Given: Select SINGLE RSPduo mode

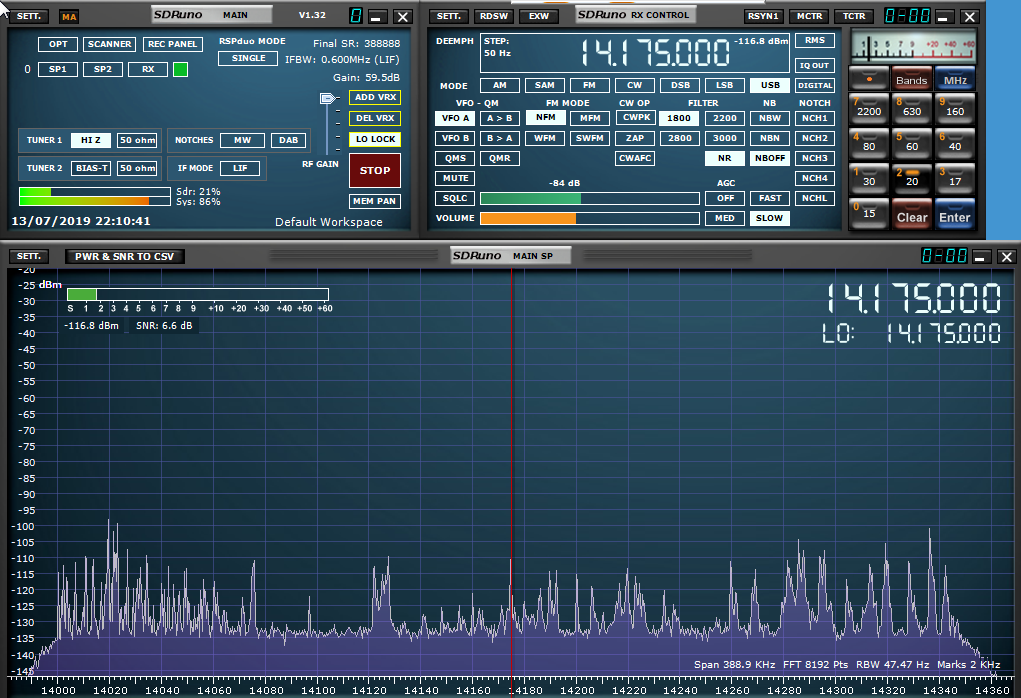Looking at the screenshot, I should 249,58.
